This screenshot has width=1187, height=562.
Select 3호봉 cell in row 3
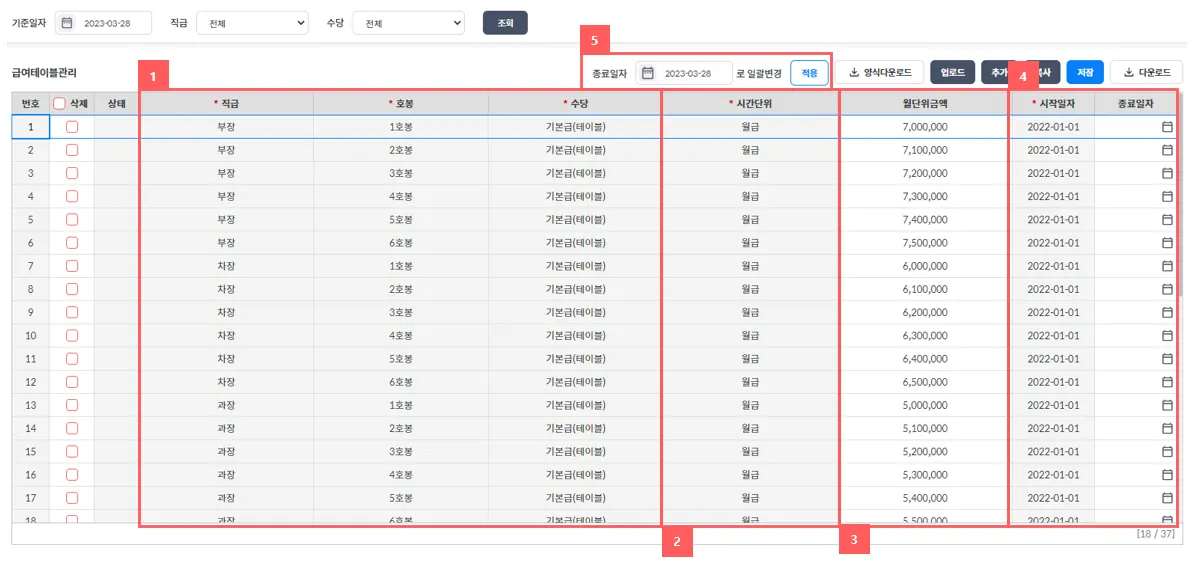click(x=400, y=173)
